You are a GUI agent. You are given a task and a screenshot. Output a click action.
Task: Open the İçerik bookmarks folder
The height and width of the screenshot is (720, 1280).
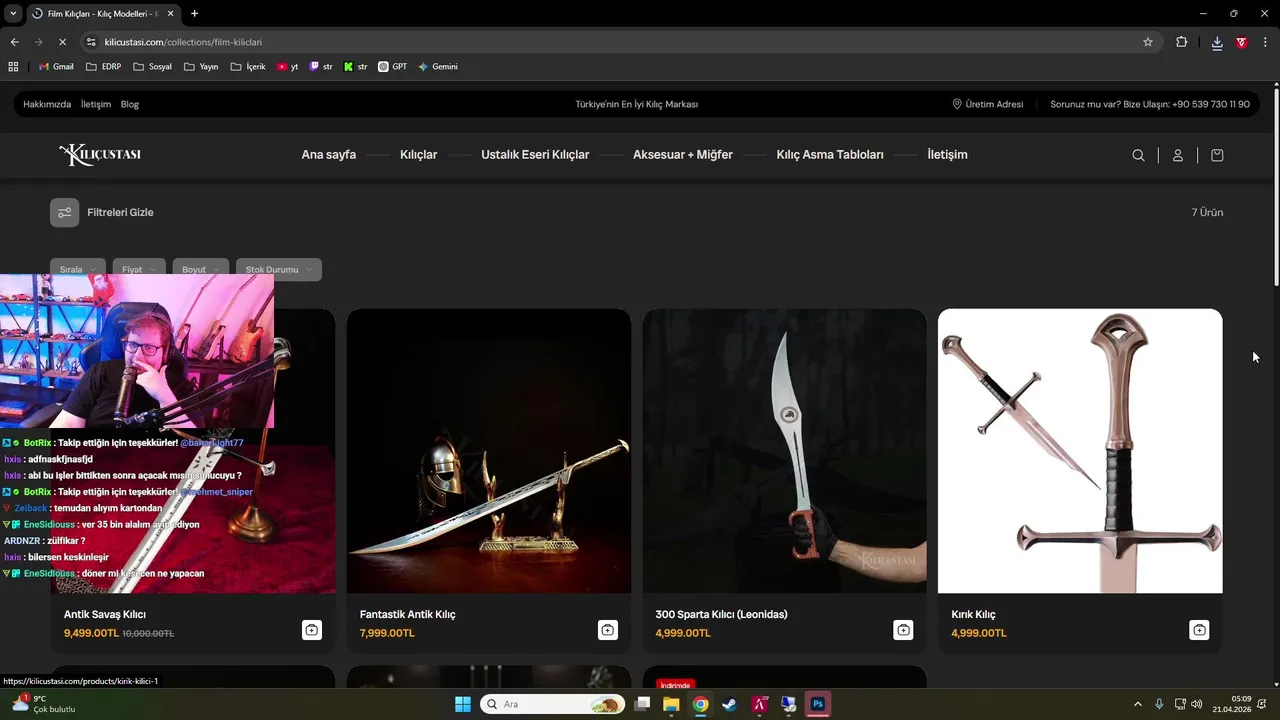click(x=248, y=67)
